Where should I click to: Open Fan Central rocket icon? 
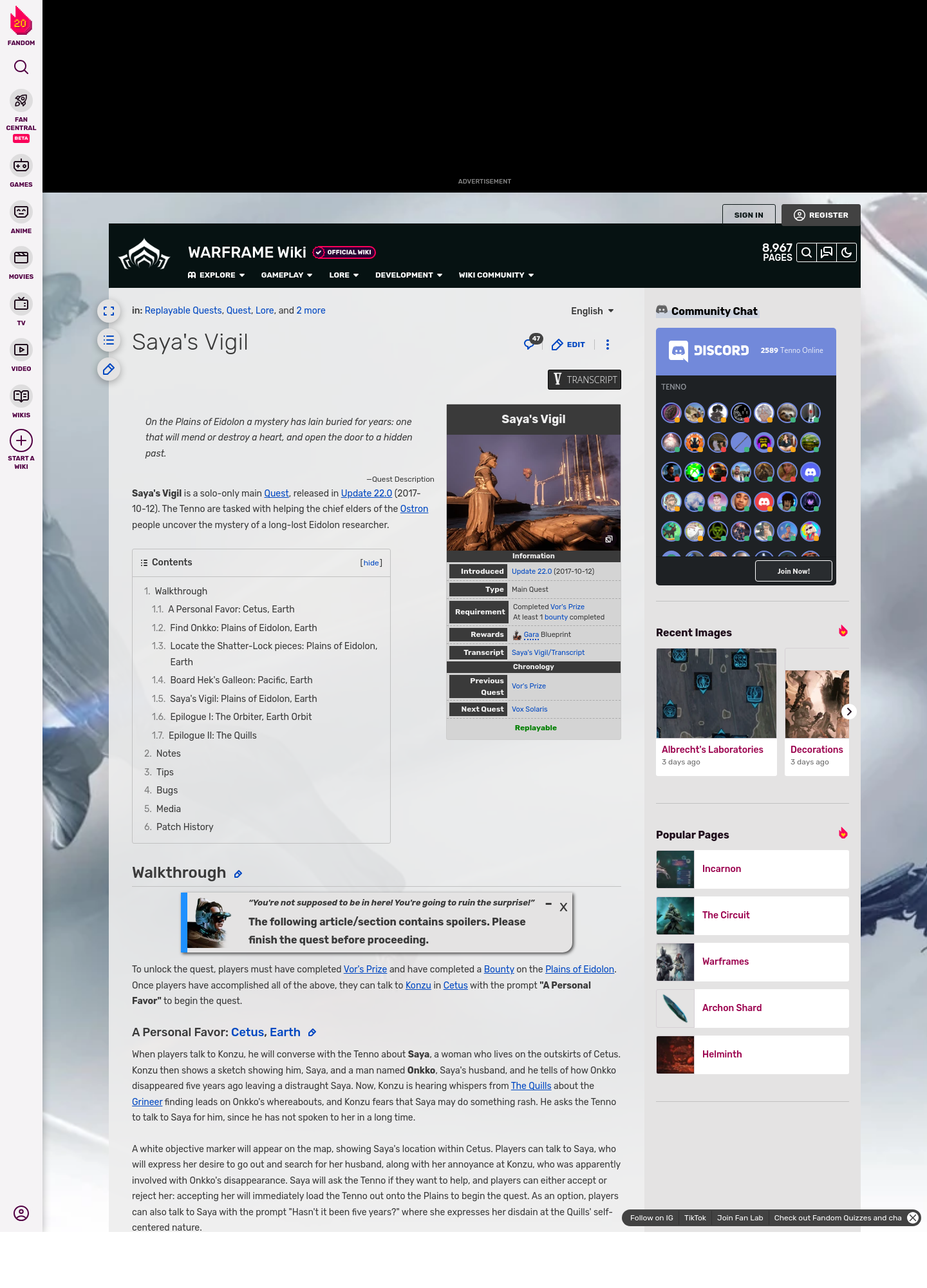pos(21,101)
